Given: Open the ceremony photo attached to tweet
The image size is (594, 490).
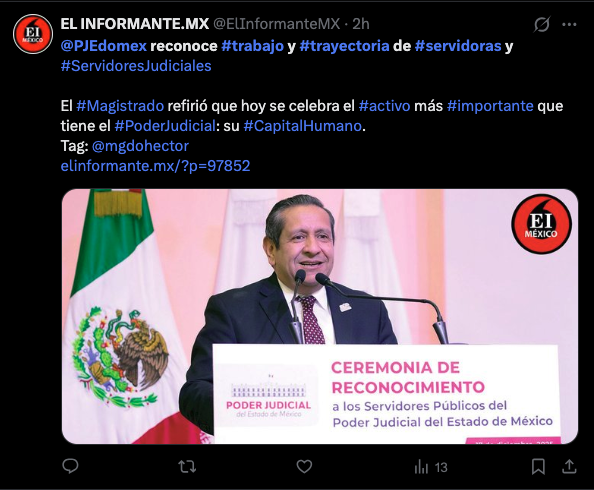Looking at the screenshot, I should click(320, 316).
